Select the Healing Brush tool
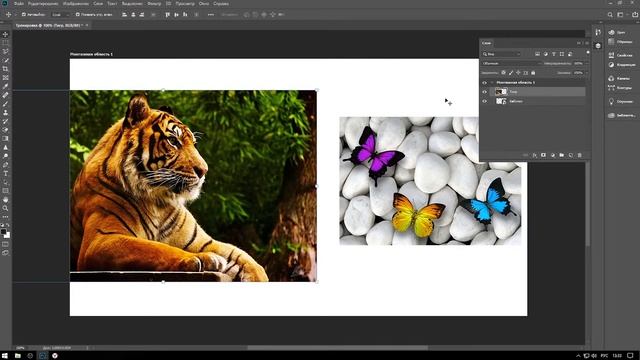The height and width of the screenshot is (360, 640). [5, 95]
